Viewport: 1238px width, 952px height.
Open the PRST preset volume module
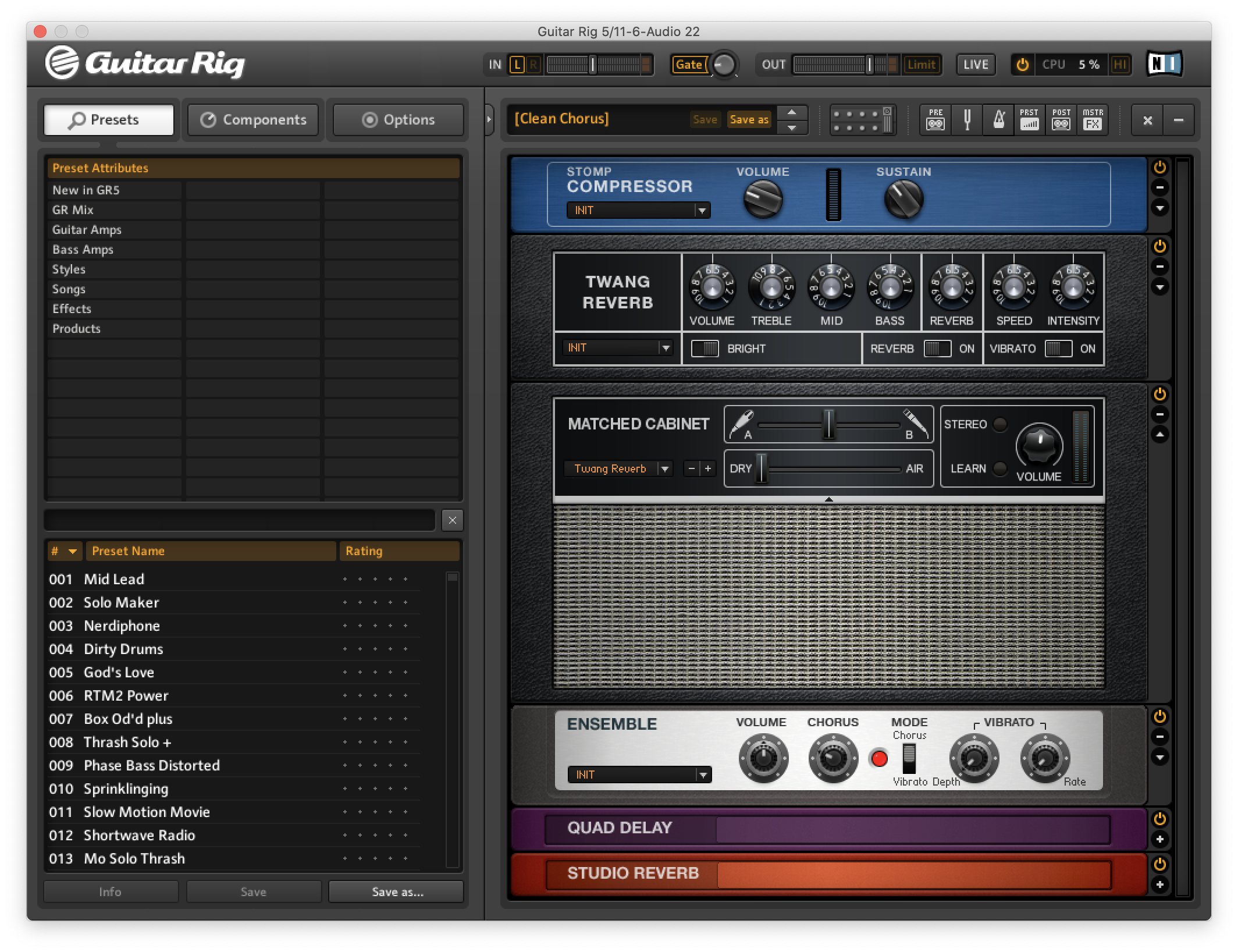pyautogui.click(x=1029, y=120)
